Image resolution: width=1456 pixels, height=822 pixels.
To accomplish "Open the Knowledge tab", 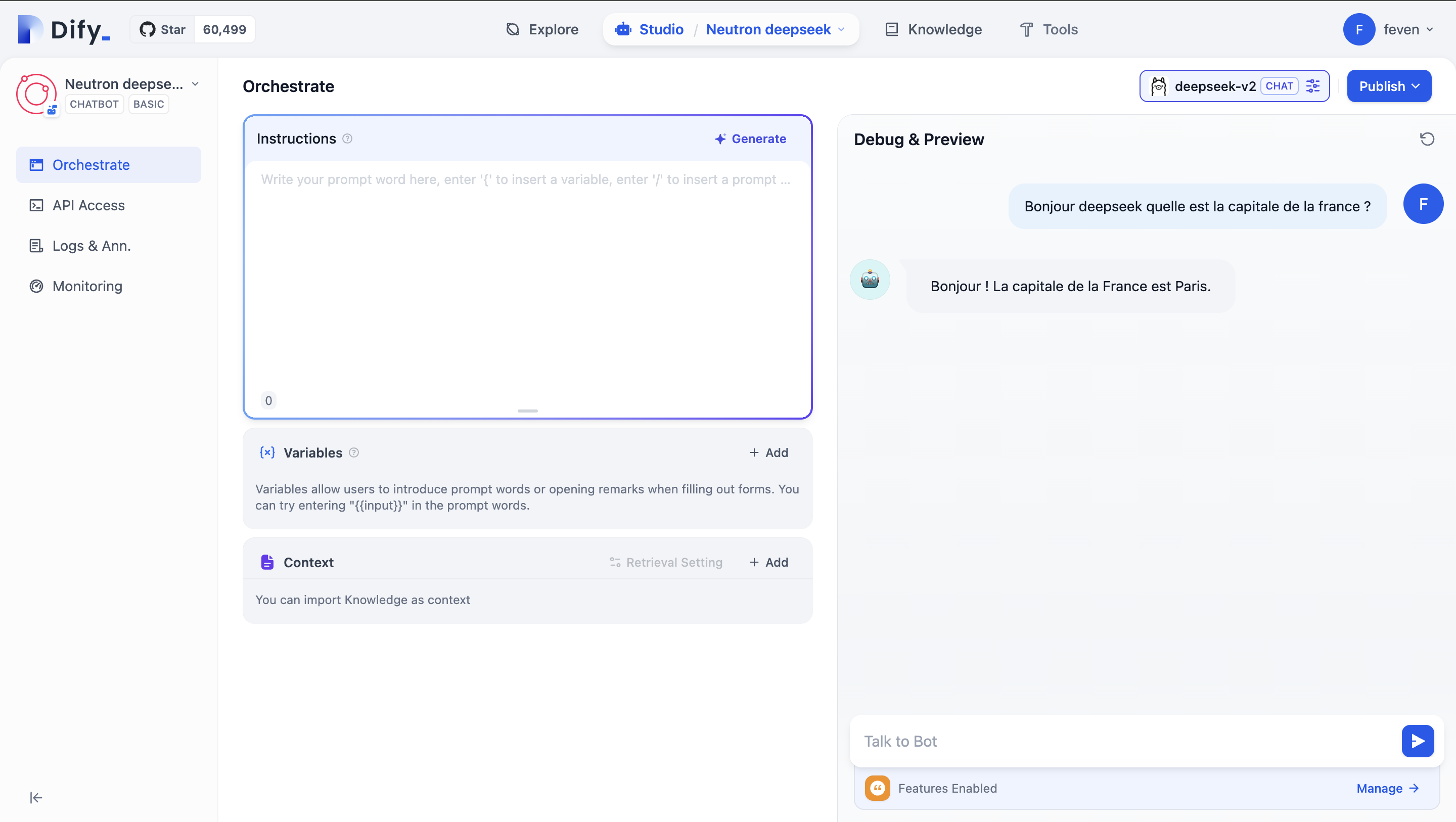I will point(933,29).
